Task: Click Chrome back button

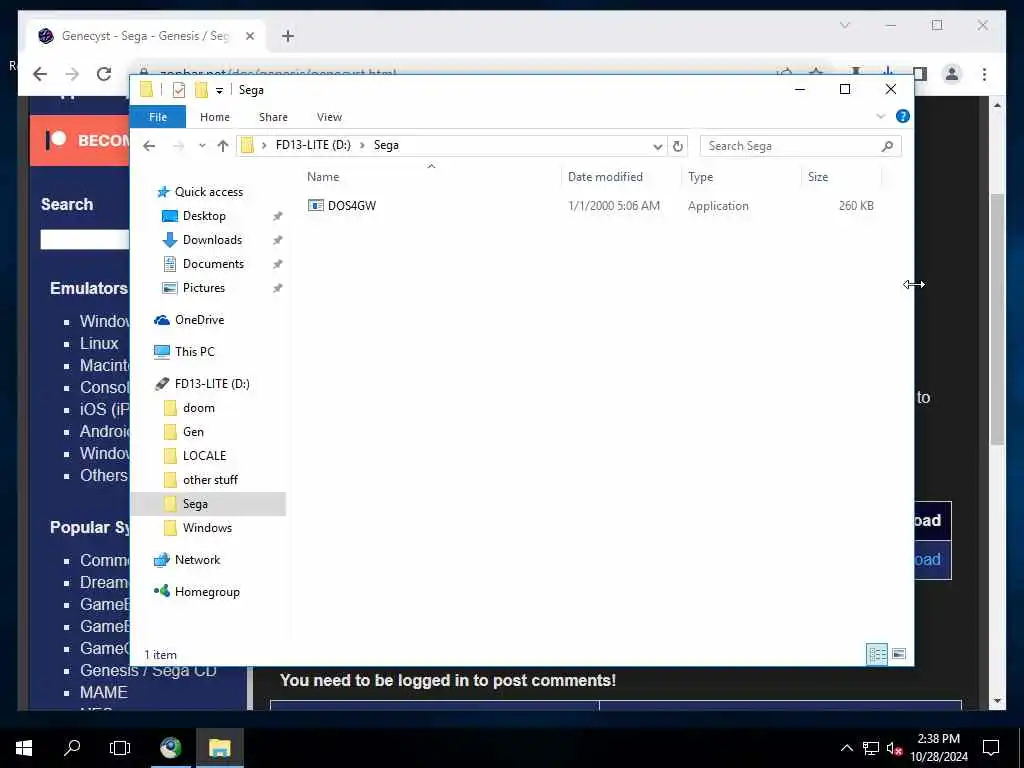Action: pyautogui.click(x=40, y=74)
